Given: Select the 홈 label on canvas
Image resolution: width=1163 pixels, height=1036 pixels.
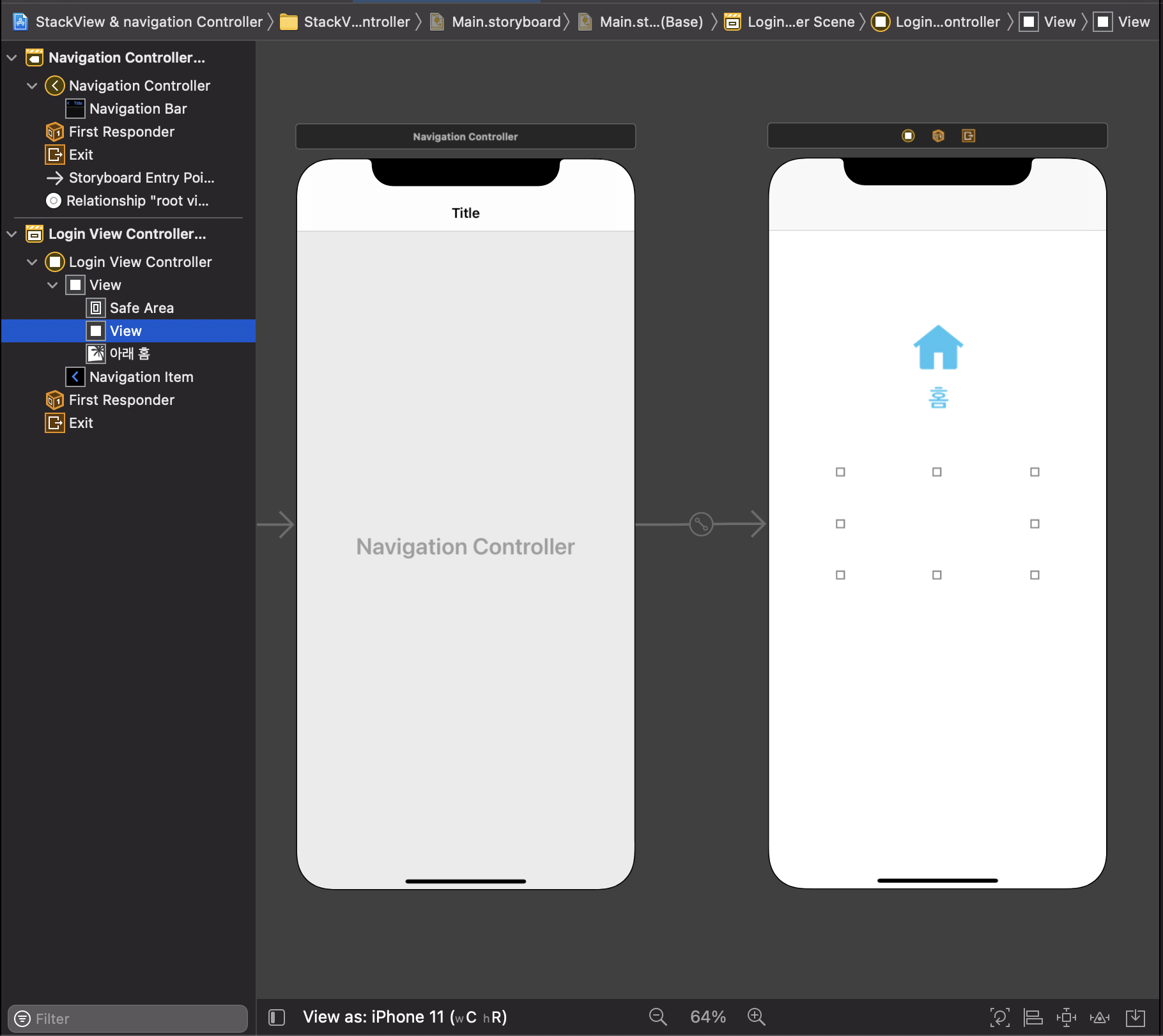Looking at the screenshot, I should [x=938, y=398].
